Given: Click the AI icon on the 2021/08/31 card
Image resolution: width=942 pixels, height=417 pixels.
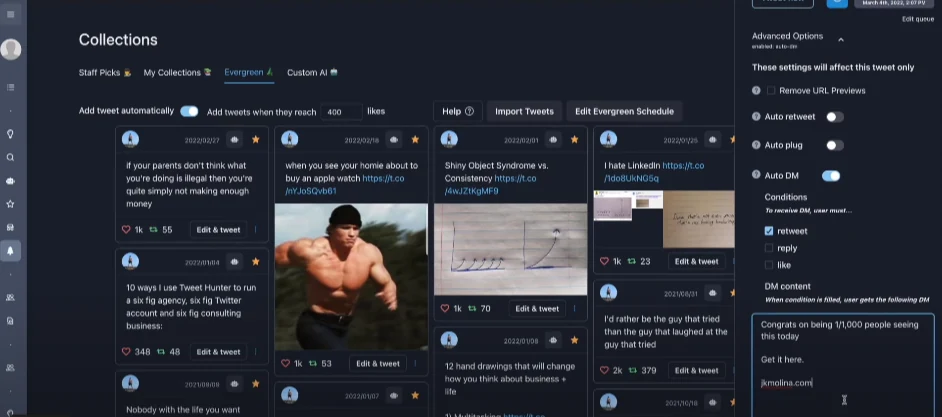Looking at the screenshot, I should pyautogui.click(x=713, y=293).
